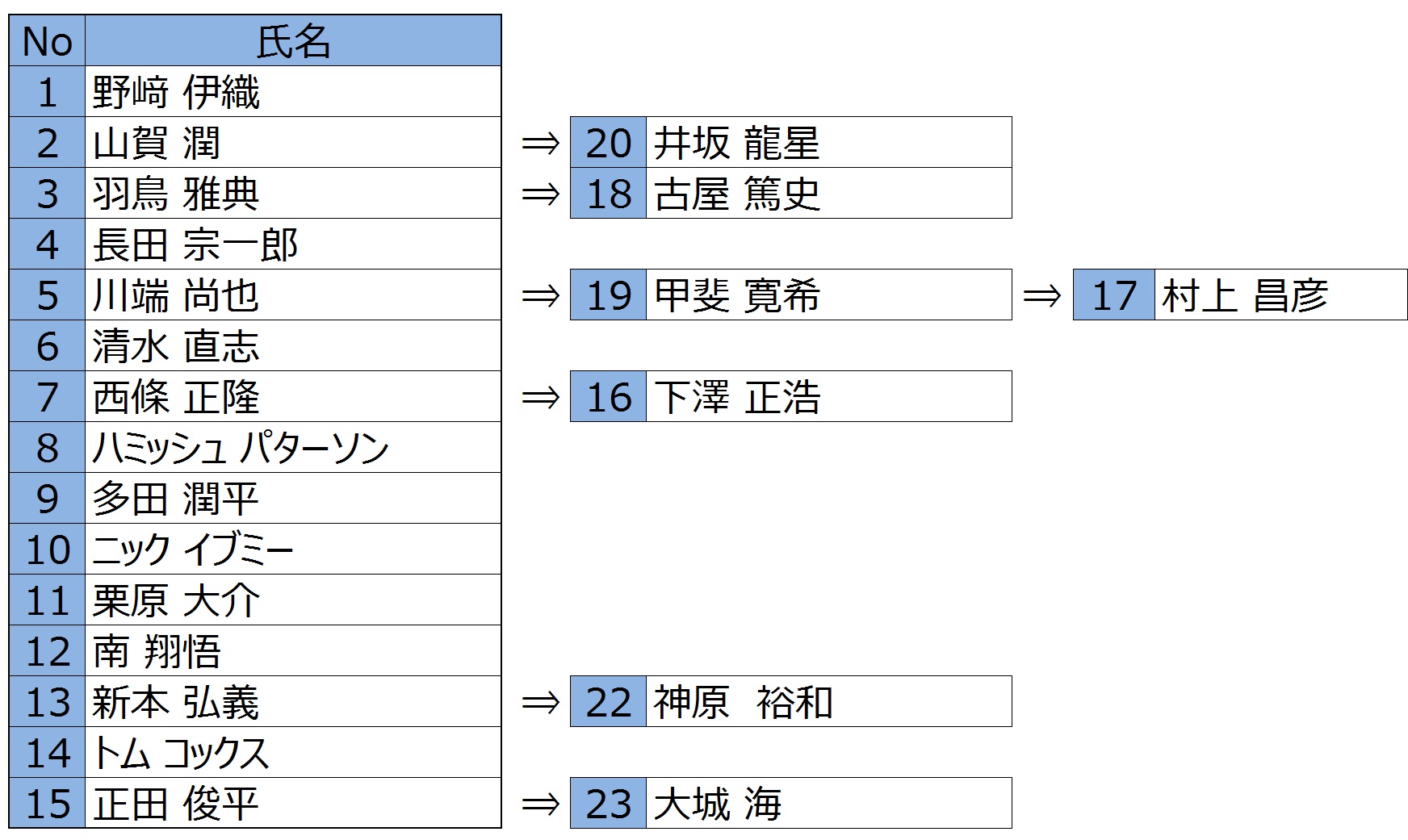Select the cell 井坂 龍星
The height and width of the screenshot is (840, 1408).
click(x=828, y=143)
